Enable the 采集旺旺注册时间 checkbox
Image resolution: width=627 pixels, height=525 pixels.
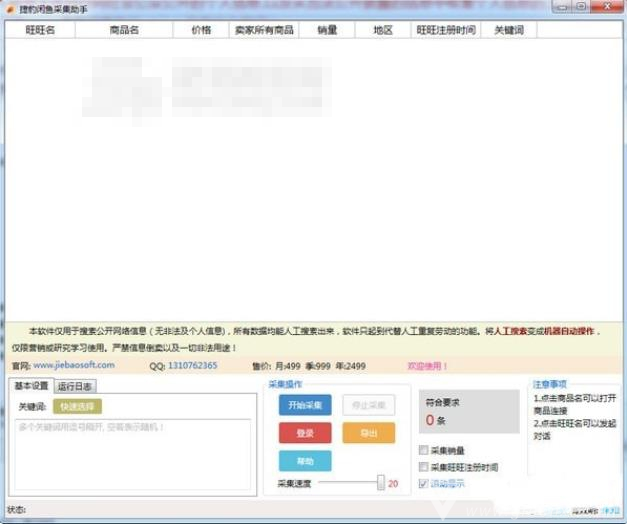point(423,467)
